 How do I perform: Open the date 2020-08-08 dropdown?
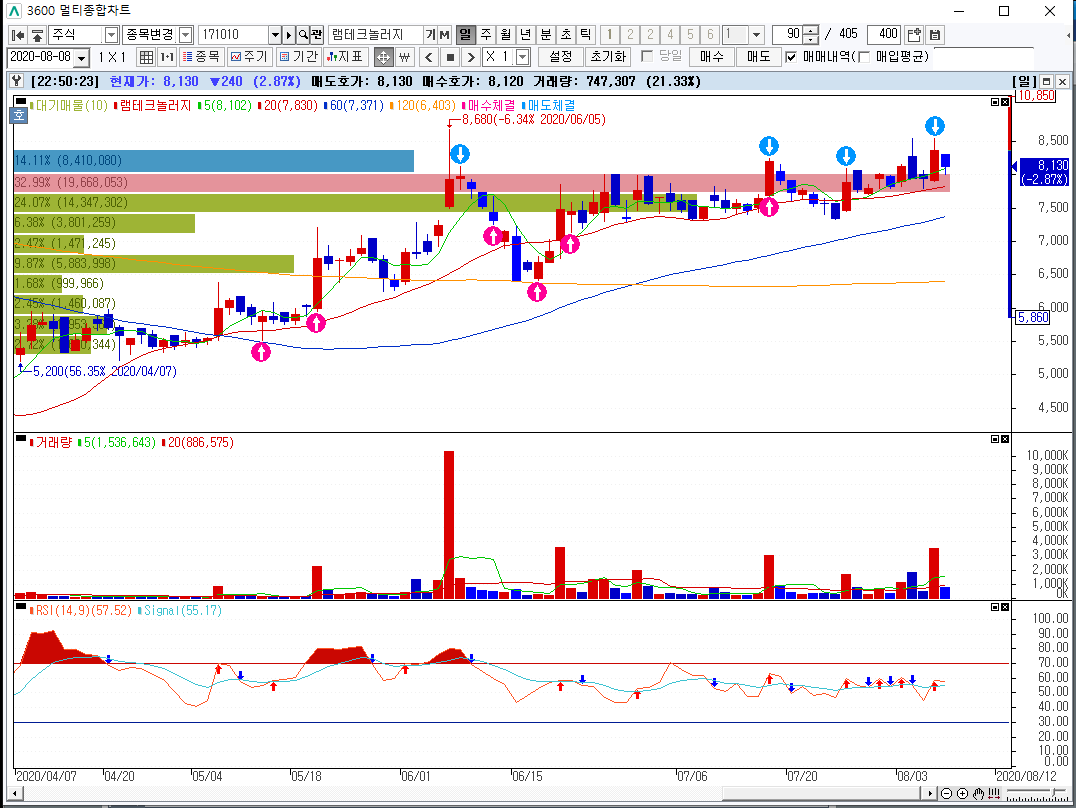(x=81, y=57)
